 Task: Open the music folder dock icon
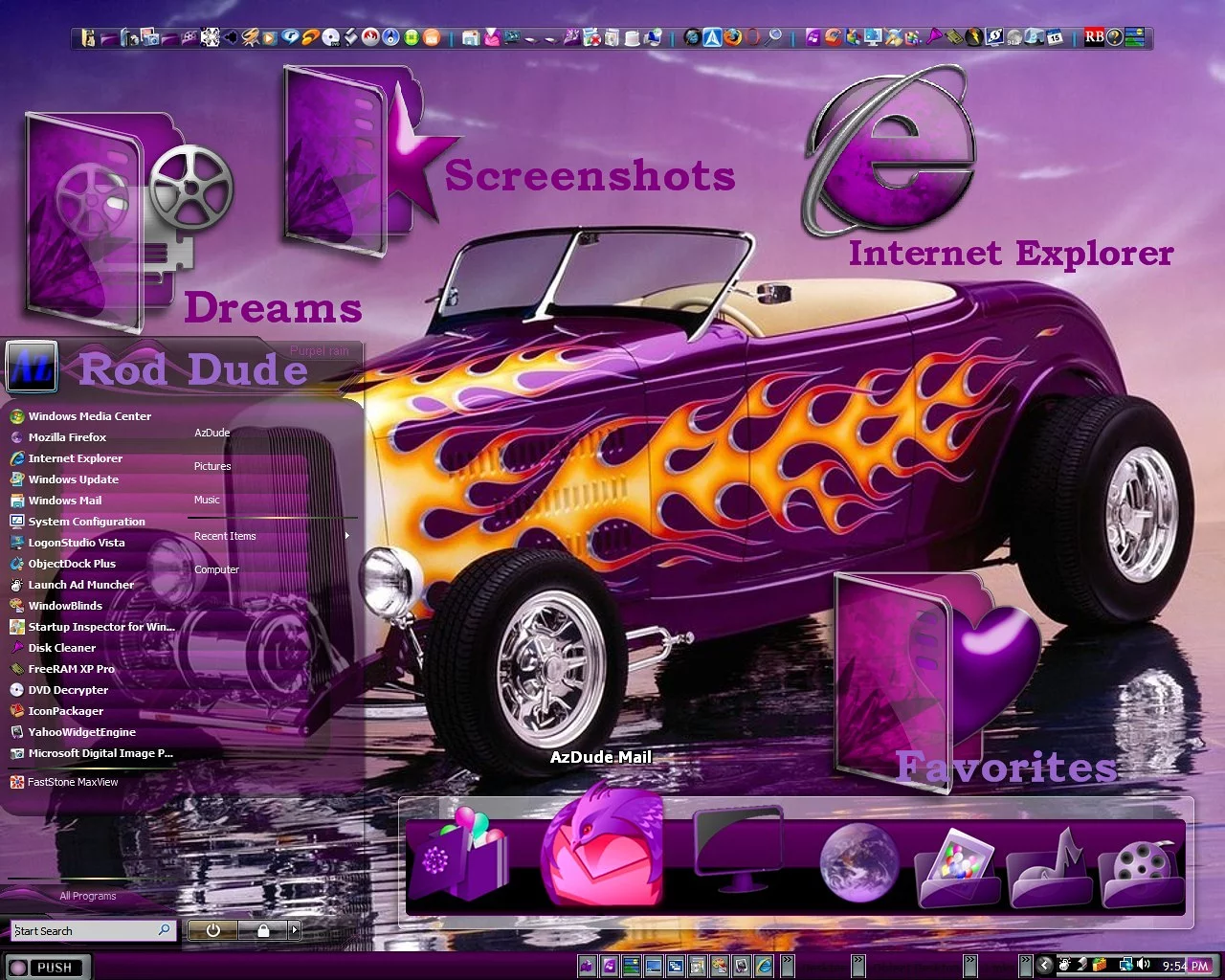pyautogui.click(x=1050, y=867)
